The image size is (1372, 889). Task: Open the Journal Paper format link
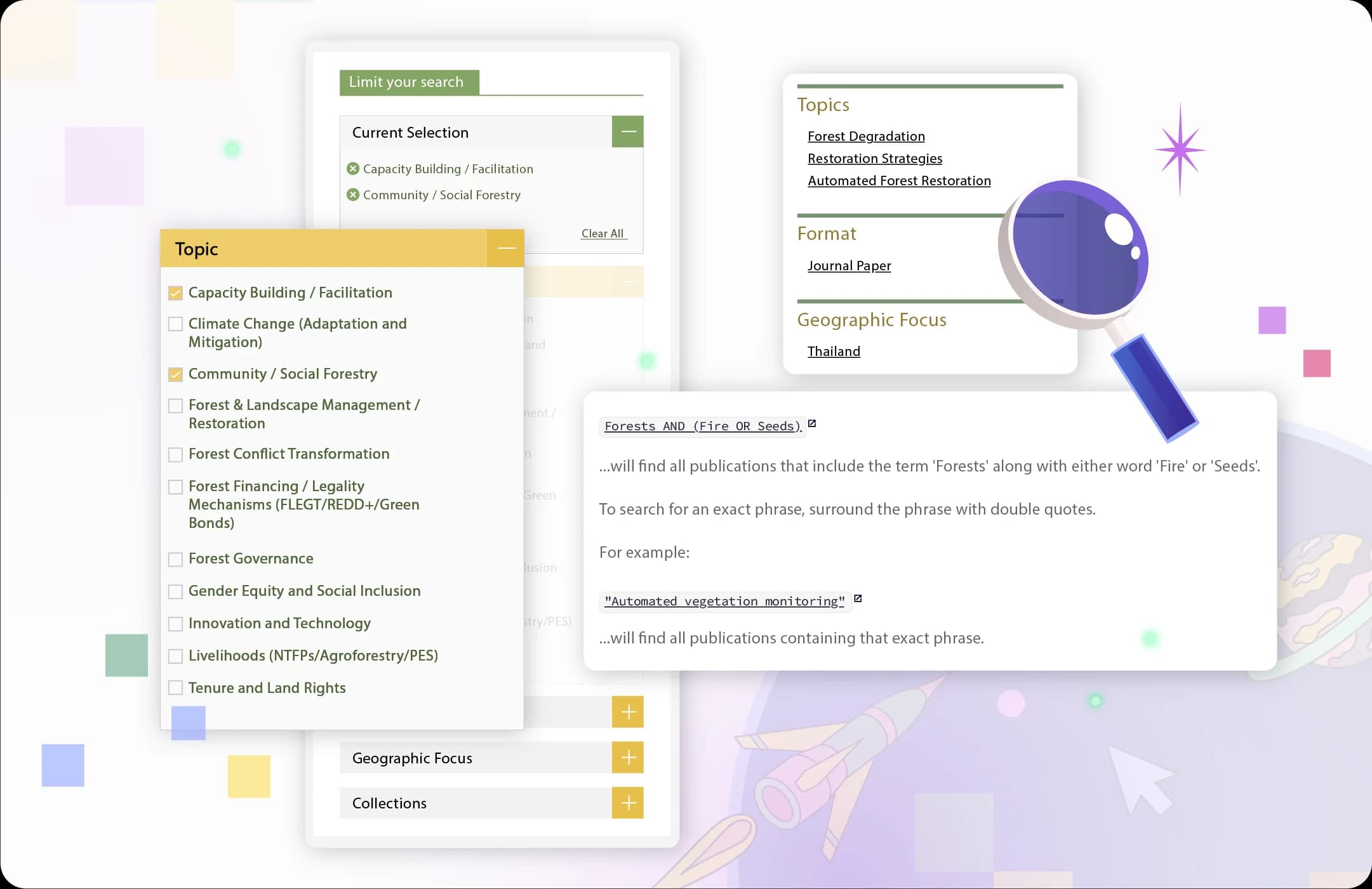[849, 265]
